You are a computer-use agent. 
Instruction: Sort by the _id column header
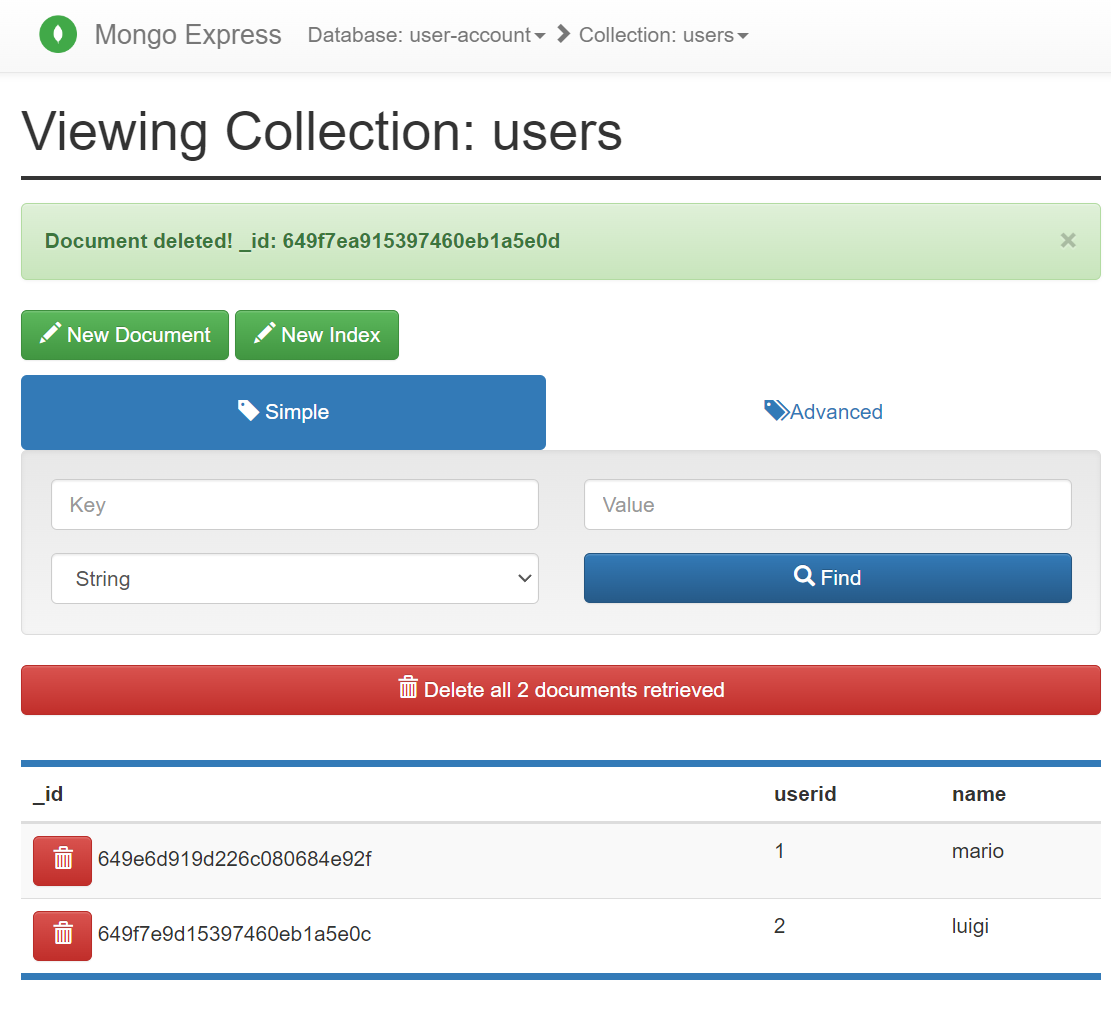[x=48, y=794]
